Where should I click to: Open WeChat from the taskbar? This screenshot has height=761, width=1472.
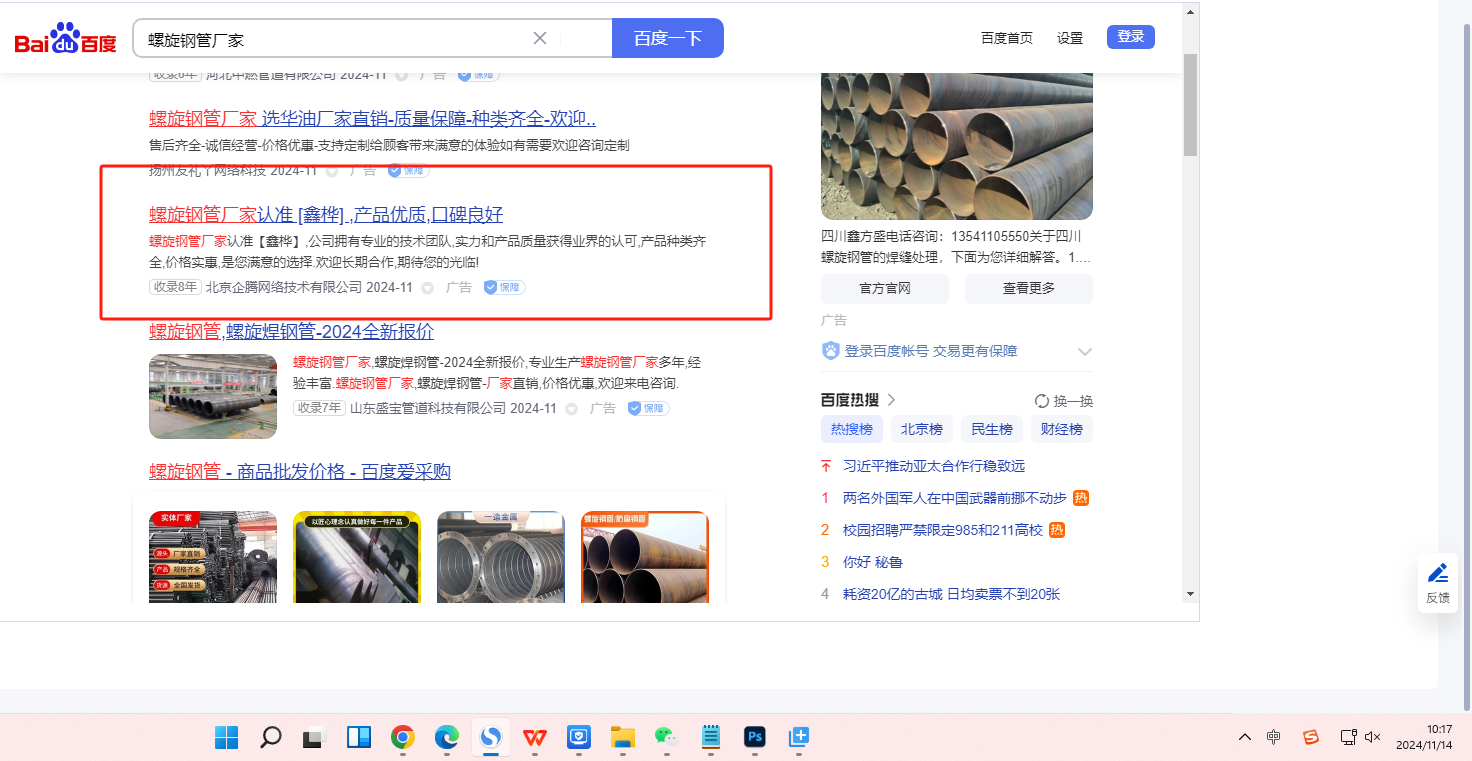point(666,738)
